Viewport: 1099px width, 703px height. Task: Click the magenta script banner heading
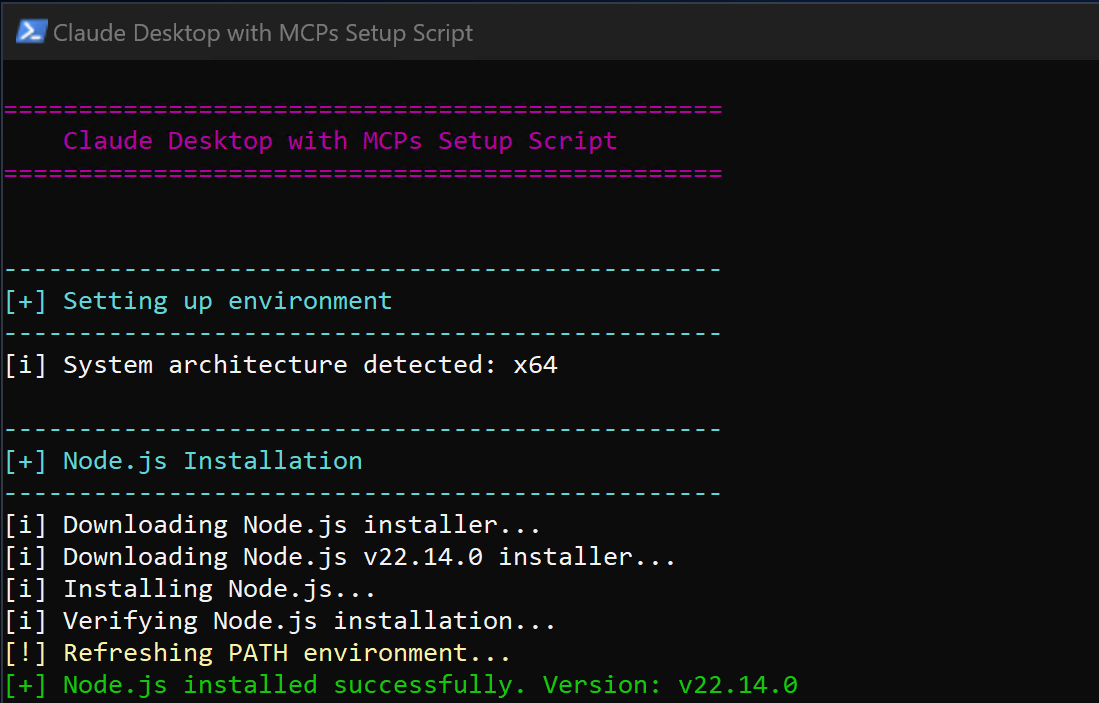339,140
